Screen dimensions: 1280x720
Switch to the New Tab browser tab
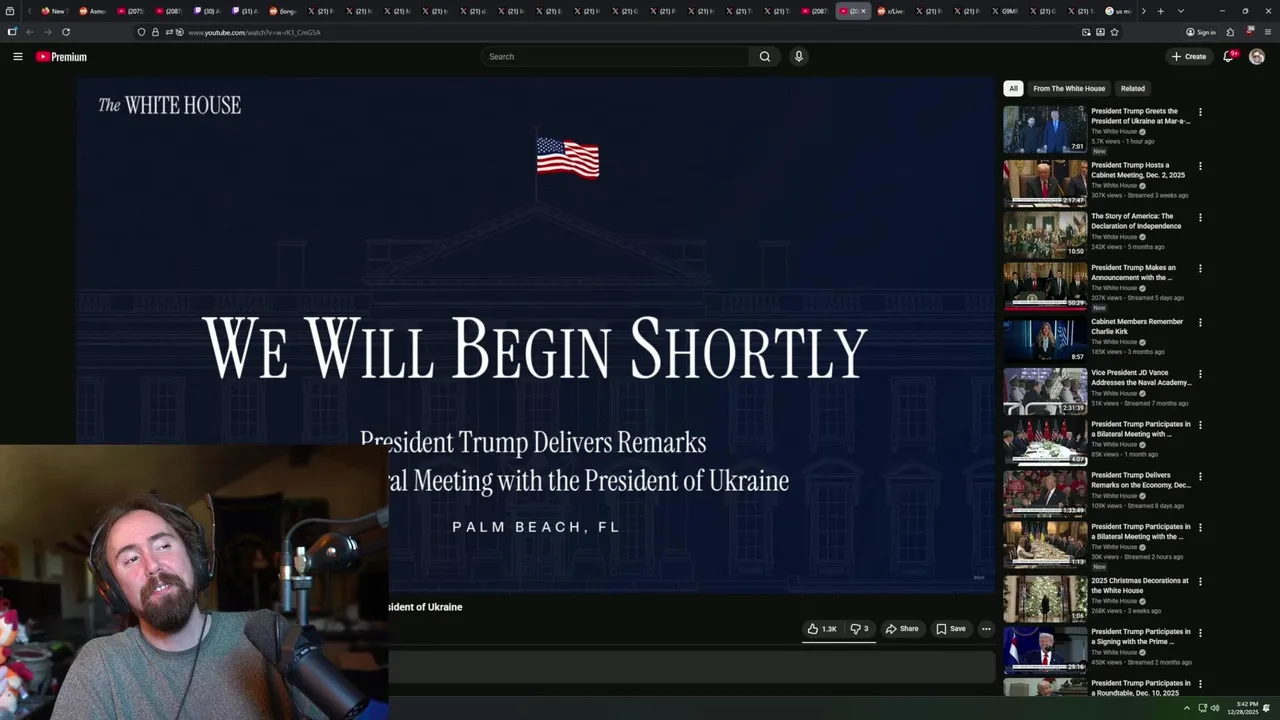pos(53,11)
